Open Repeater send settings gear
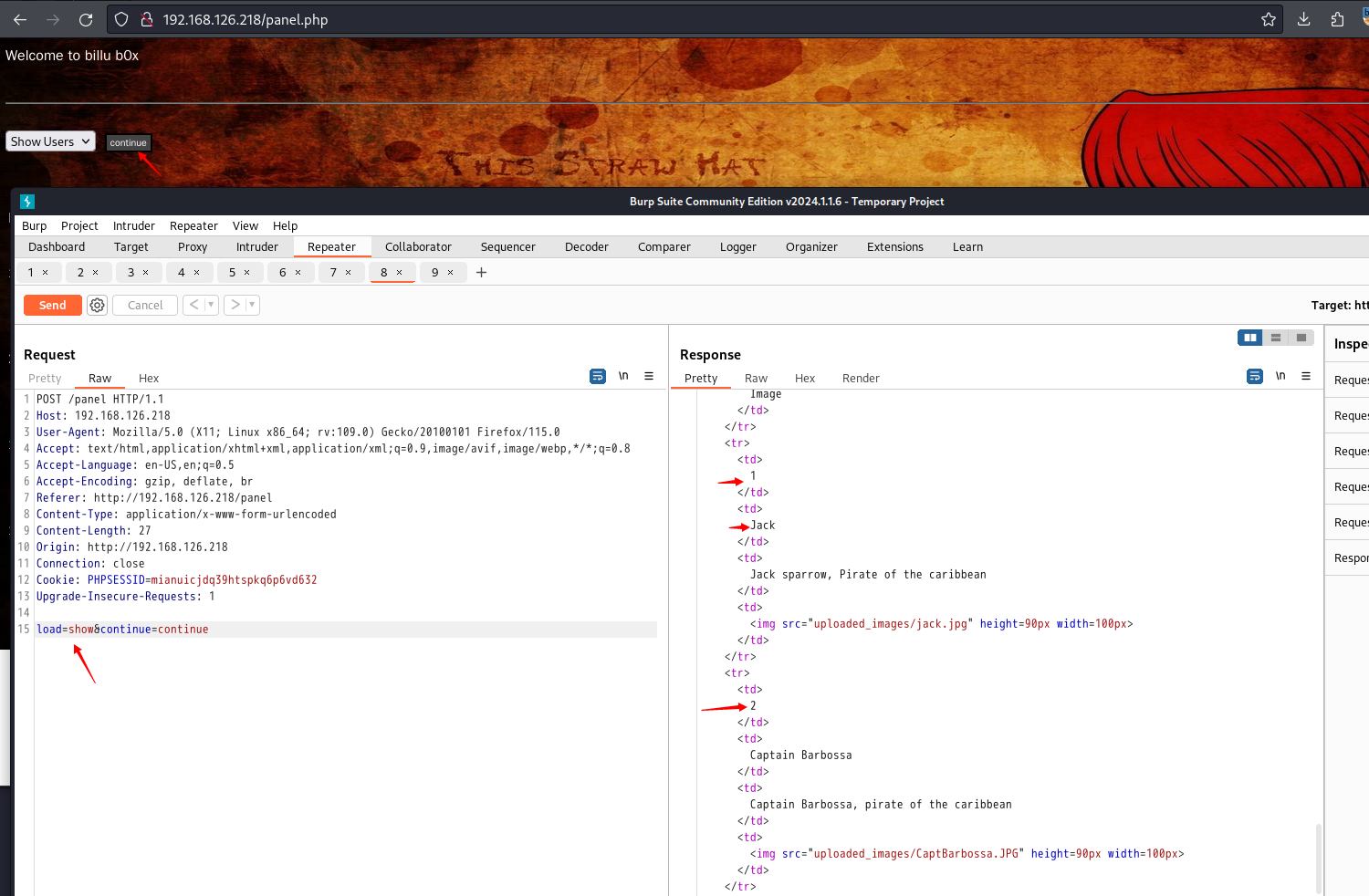Viewport: 1369px width, 896px height. tap(98, 306)
